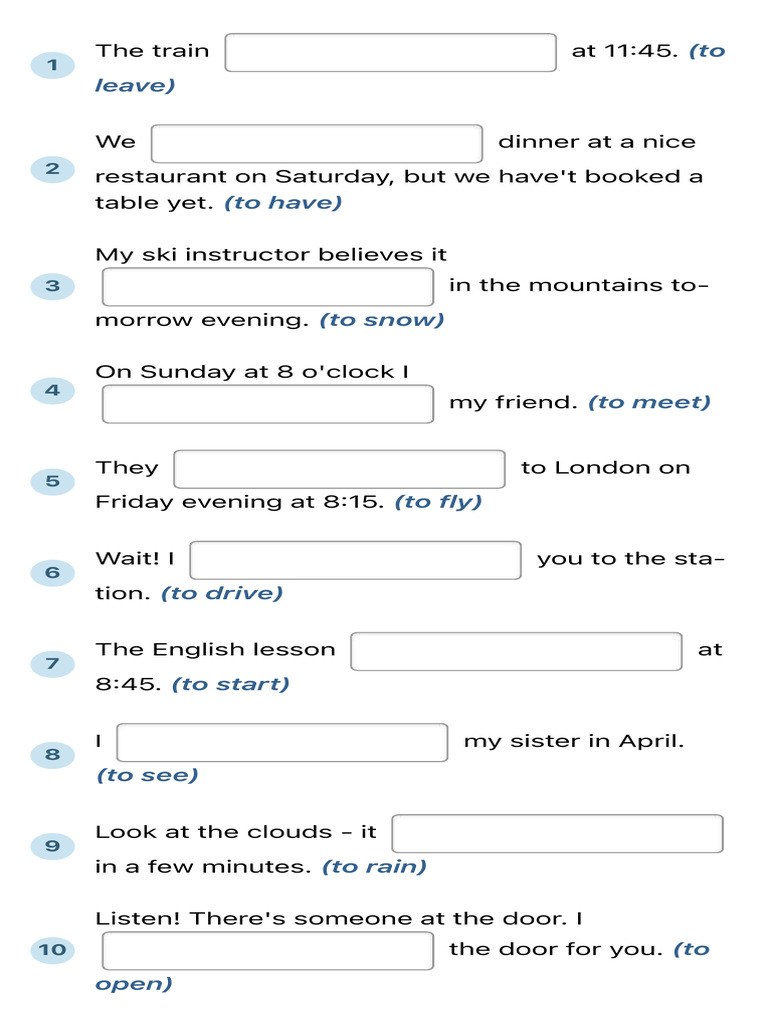Click the blank before "the door for you"
Screen dimensions: 768x1024
coord(267,951)
